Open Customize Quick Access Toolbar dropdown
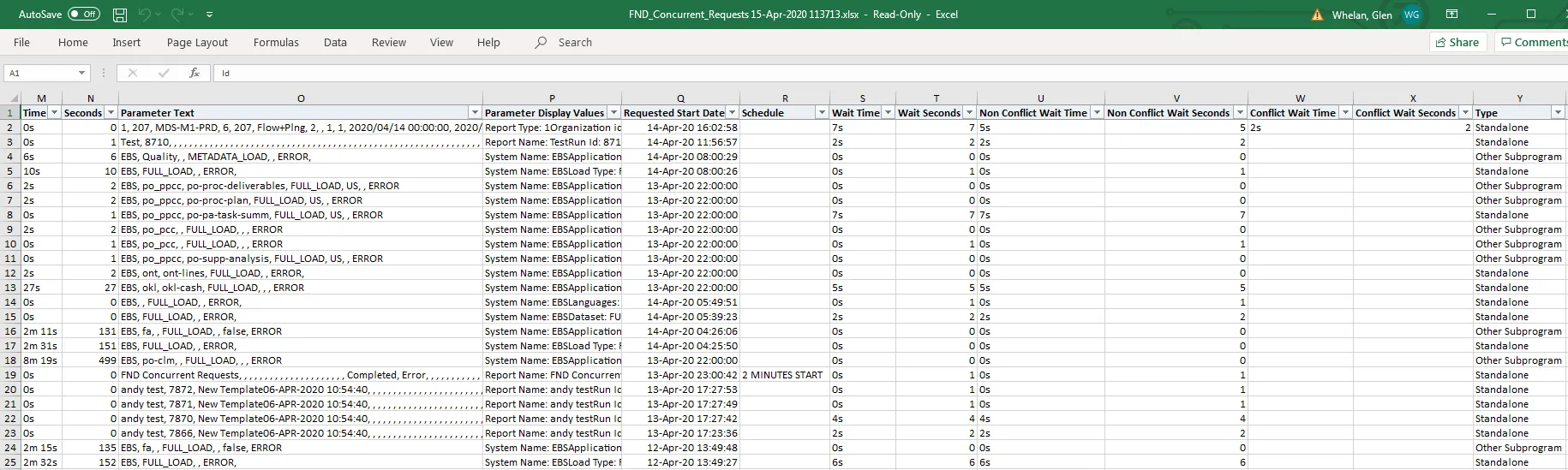Image resolution: width=1568 pixels, height=470 pixels. [x=210, y=15]
